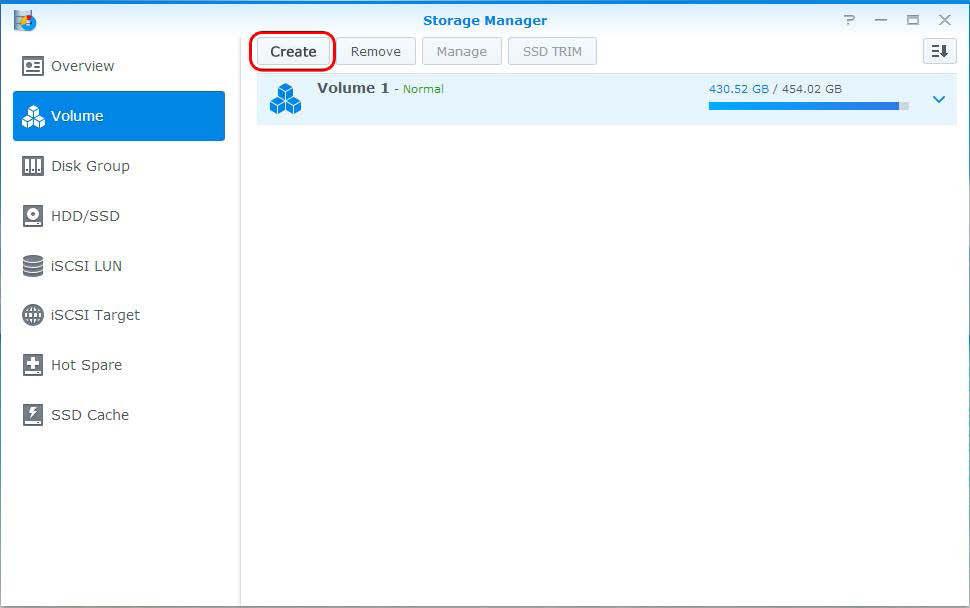
Task: Select the Volume 1 title text
Action: (353, 88)
